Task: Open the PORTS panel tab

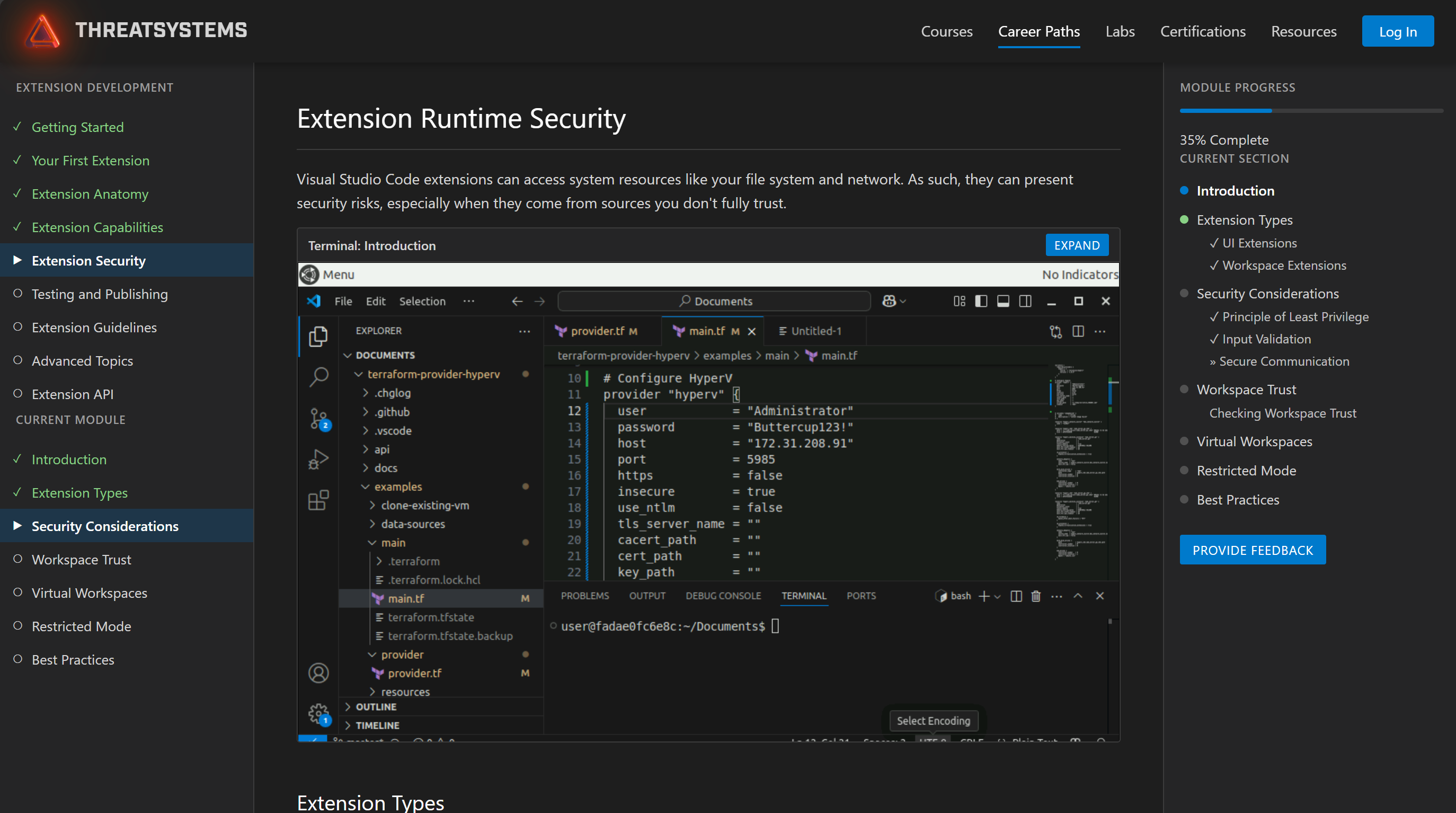Action: (861, 596)
